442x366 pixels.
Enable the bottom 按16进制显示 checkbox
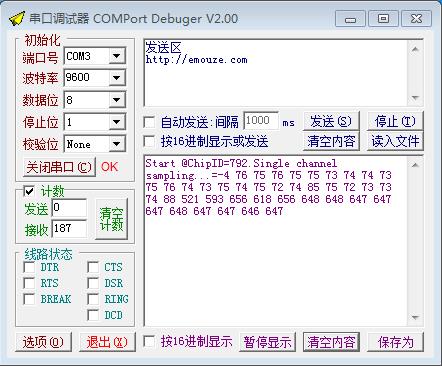click(149, 341)
